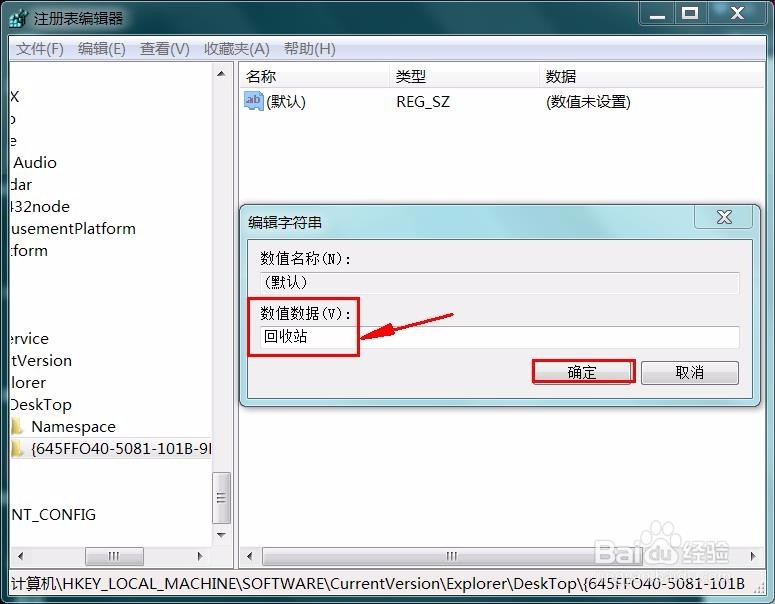Viewport: 775px width, 604px height.
Task: Click the tree pane scroll up arrow
Action: coord(221,74)
